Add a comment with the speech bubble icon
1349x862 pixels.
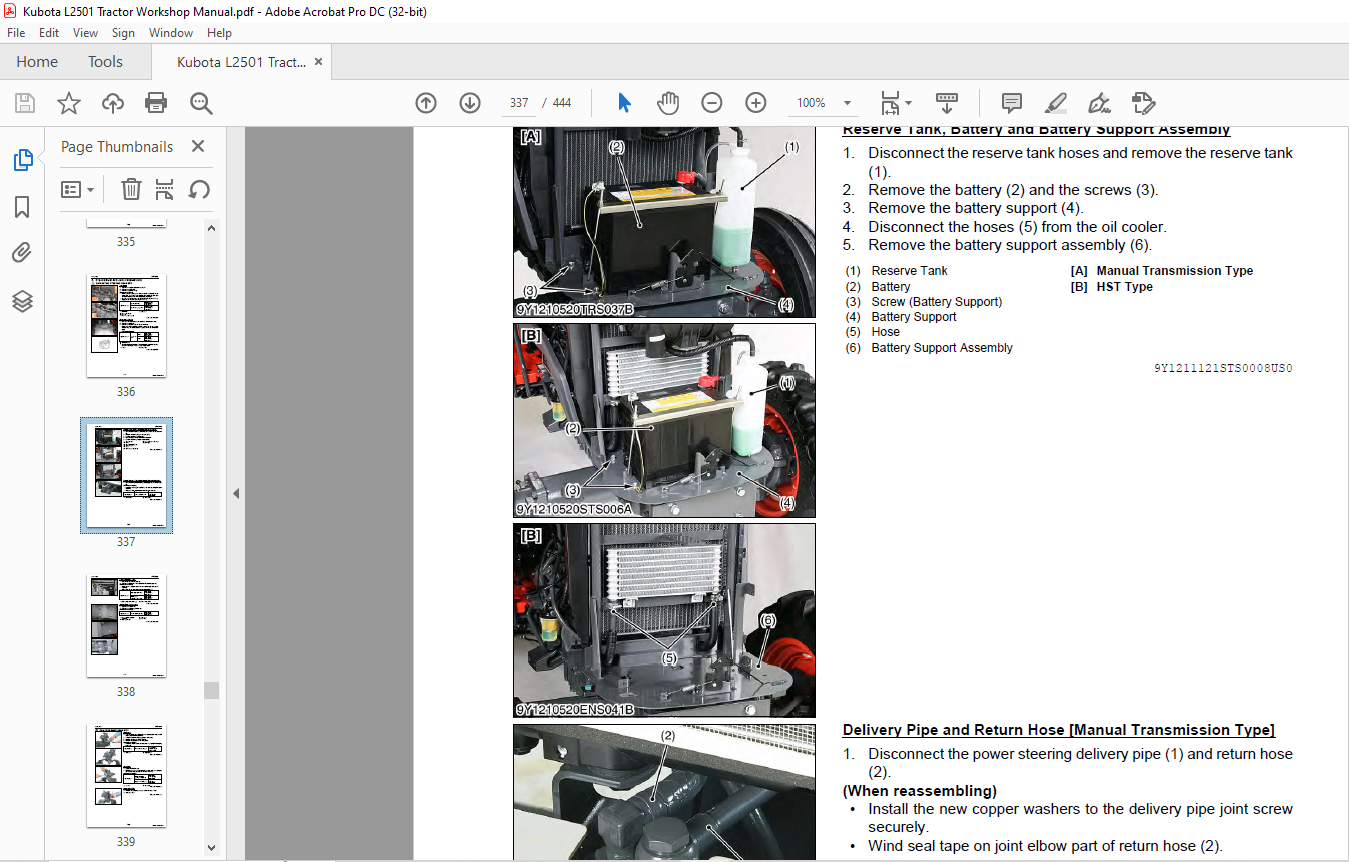click(x=1012, y=103)
